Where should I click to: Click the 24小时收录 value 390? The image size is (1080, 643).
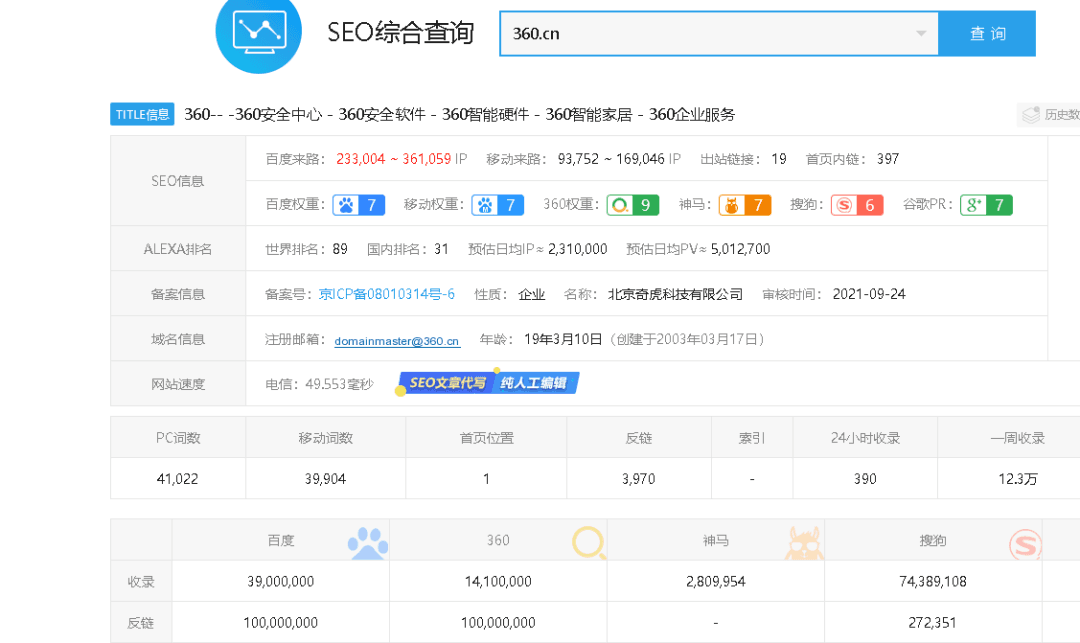click(865, 478)
